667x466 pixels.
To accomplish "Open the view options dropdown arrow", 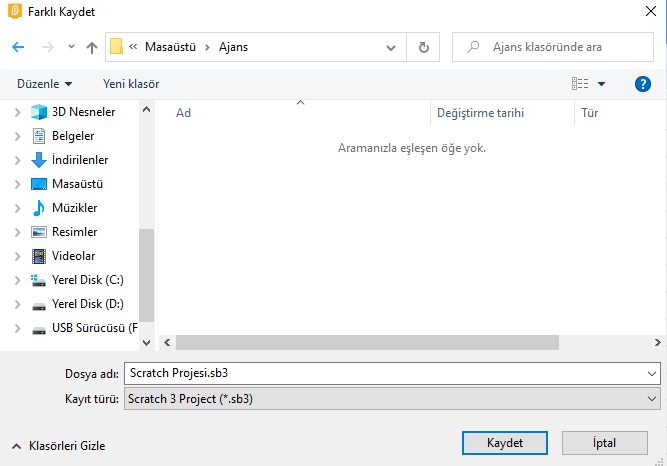I will coord(601,84).
